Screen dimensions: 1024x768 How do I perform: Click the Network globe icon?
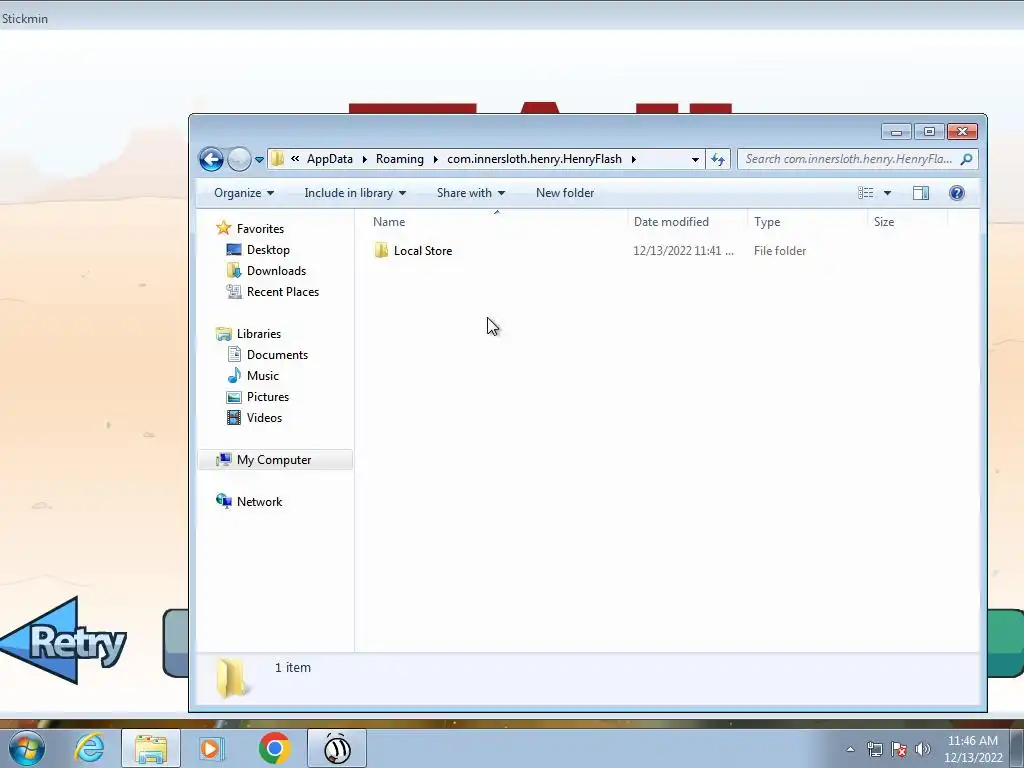click(223, 501)
